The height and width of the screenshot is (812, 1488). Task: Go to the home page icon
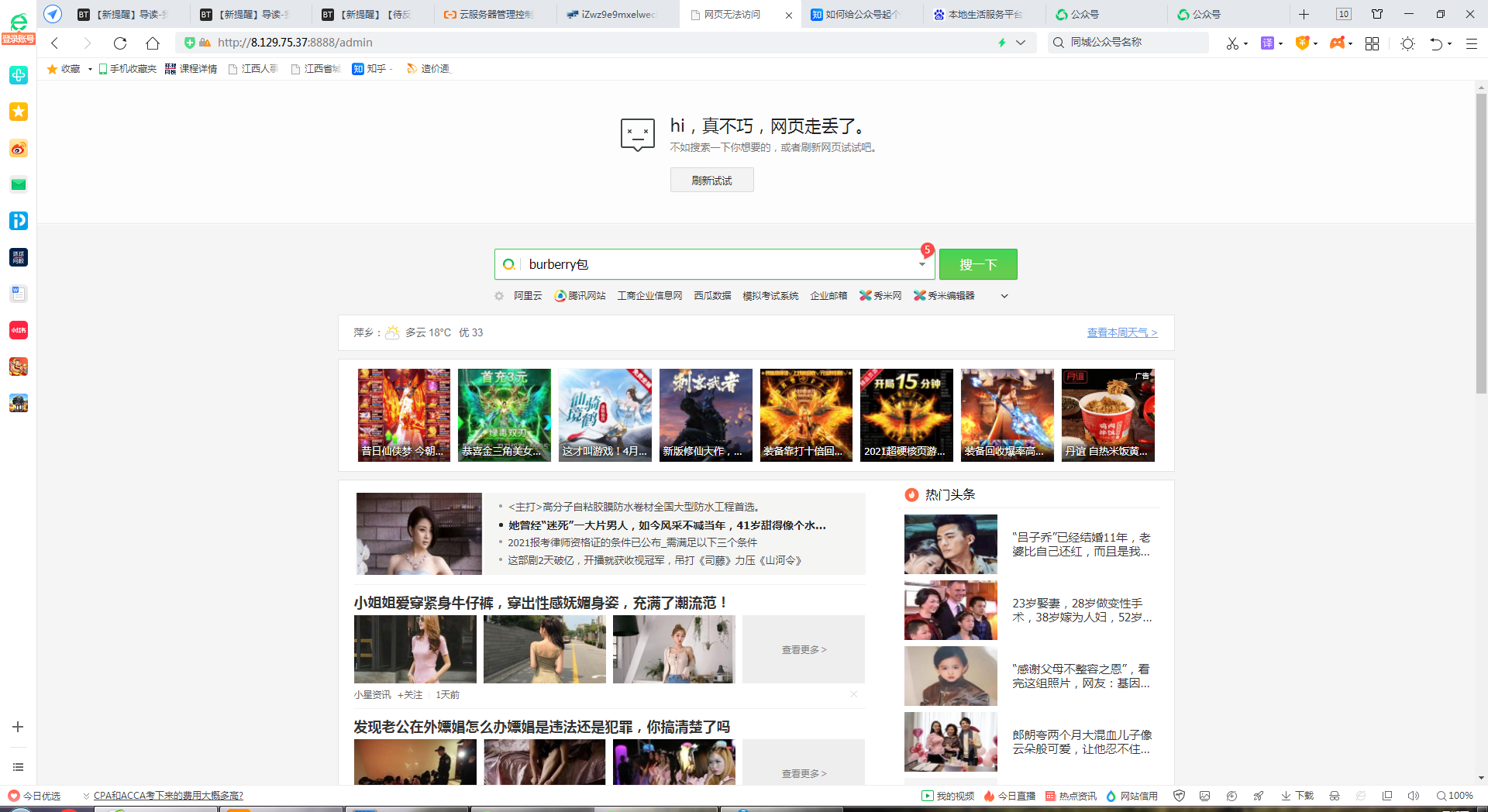click(153, 43)
